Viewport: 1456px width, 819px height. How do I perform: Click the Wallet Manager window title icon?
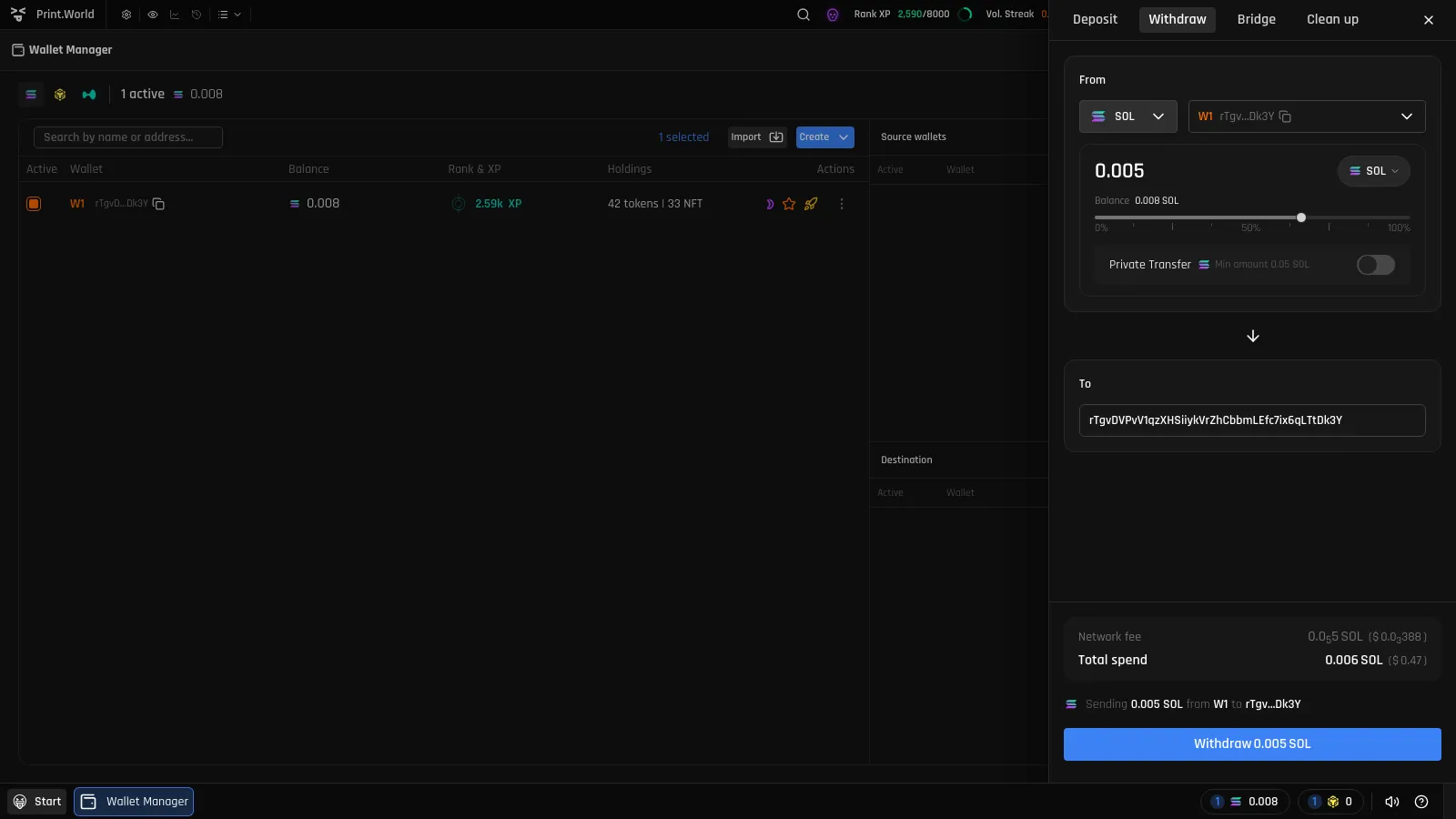(x=18, y=50)
